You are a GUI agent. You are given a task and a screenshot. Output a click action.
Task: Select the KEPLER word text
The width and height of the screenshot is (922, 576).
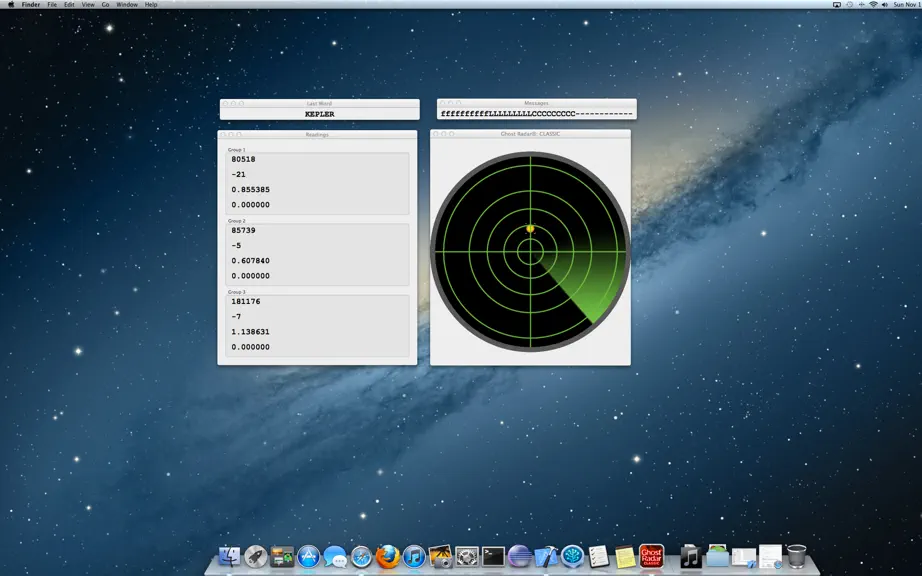(x=320, y=114)
